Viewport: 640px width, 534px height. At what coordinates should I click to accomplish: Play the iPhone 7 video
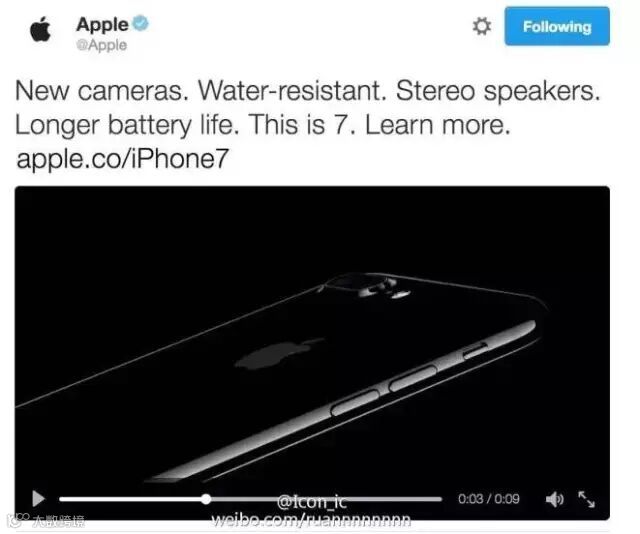[x=38, y=498]
